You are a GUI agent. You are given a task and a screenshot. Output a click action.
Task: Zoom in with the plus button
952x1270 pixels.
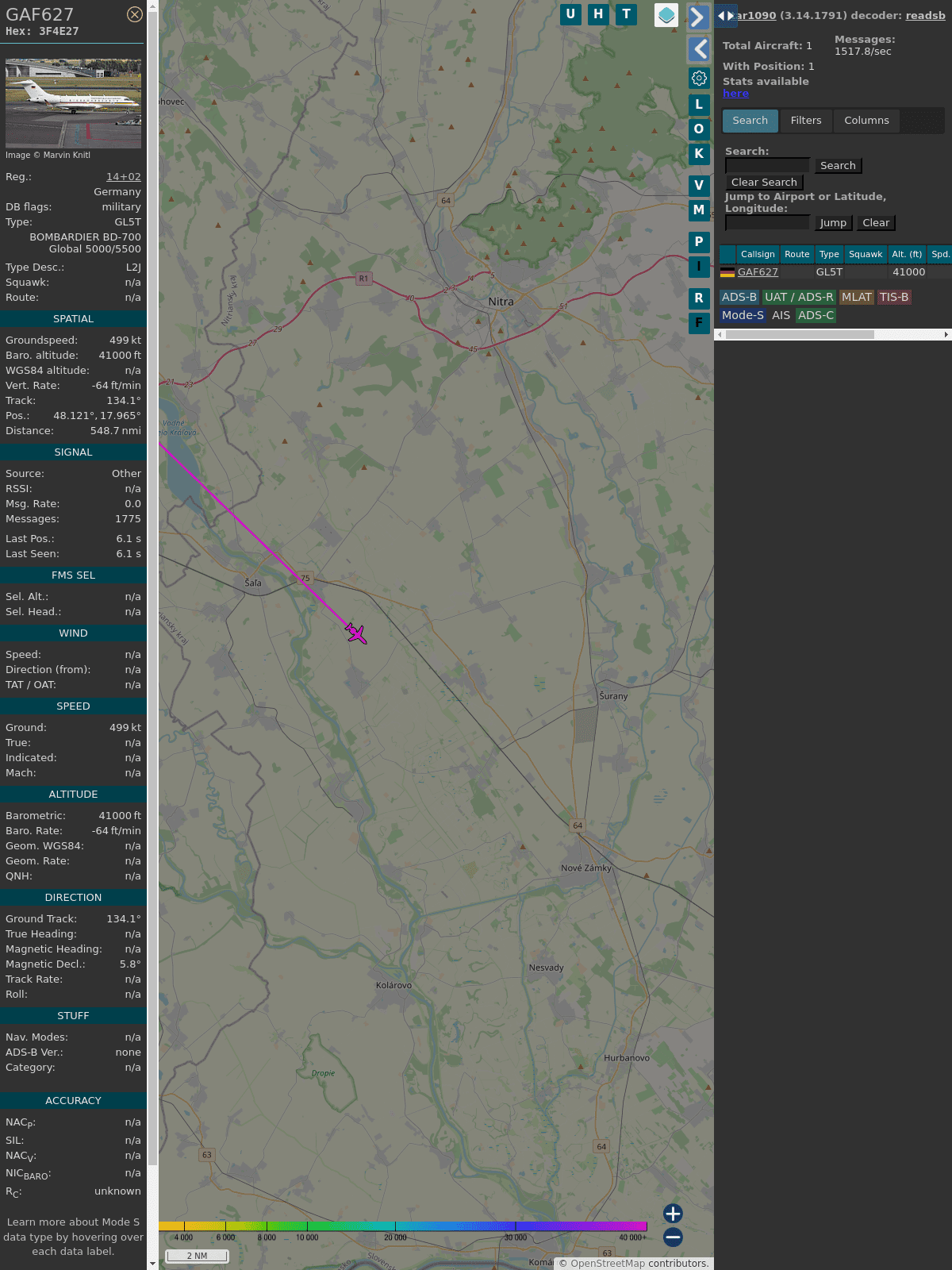673,1214
